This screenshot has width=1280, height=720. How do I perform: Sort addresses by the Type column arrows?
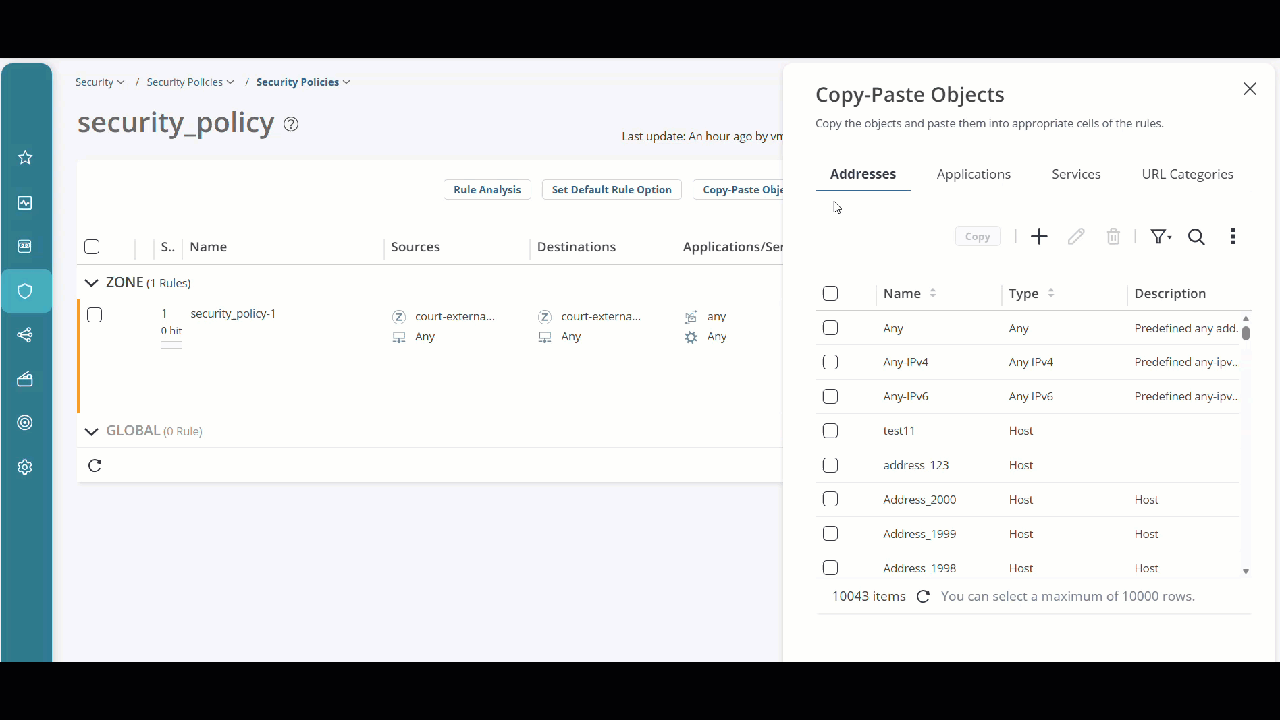(1051, 293)
